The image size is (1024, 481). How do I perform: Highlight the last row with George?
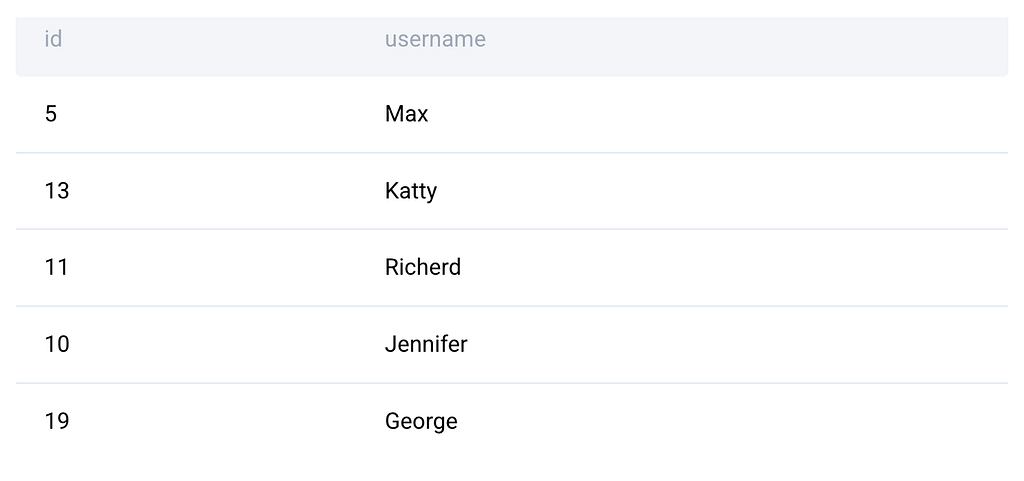(x=512, y=421)
